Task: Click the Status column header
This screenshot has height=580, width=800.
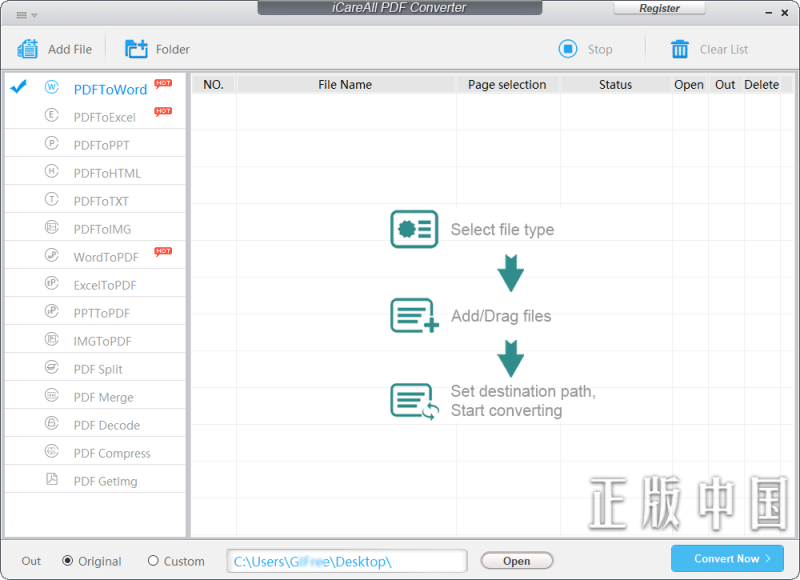Action: [615, 84]
